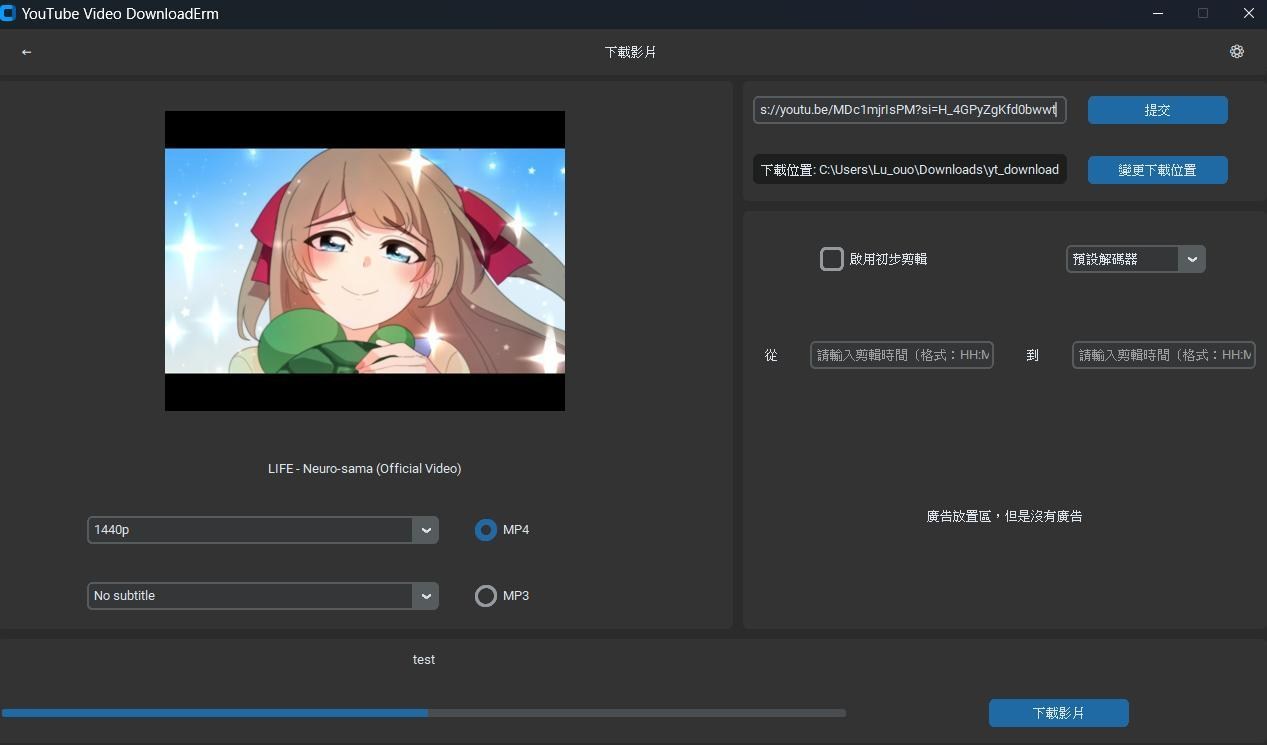The width and height of the screenshot is (1267, 745).
Task: Click the 廣告放置區，但是沒有廣告 text
Action: [1005, 517]
